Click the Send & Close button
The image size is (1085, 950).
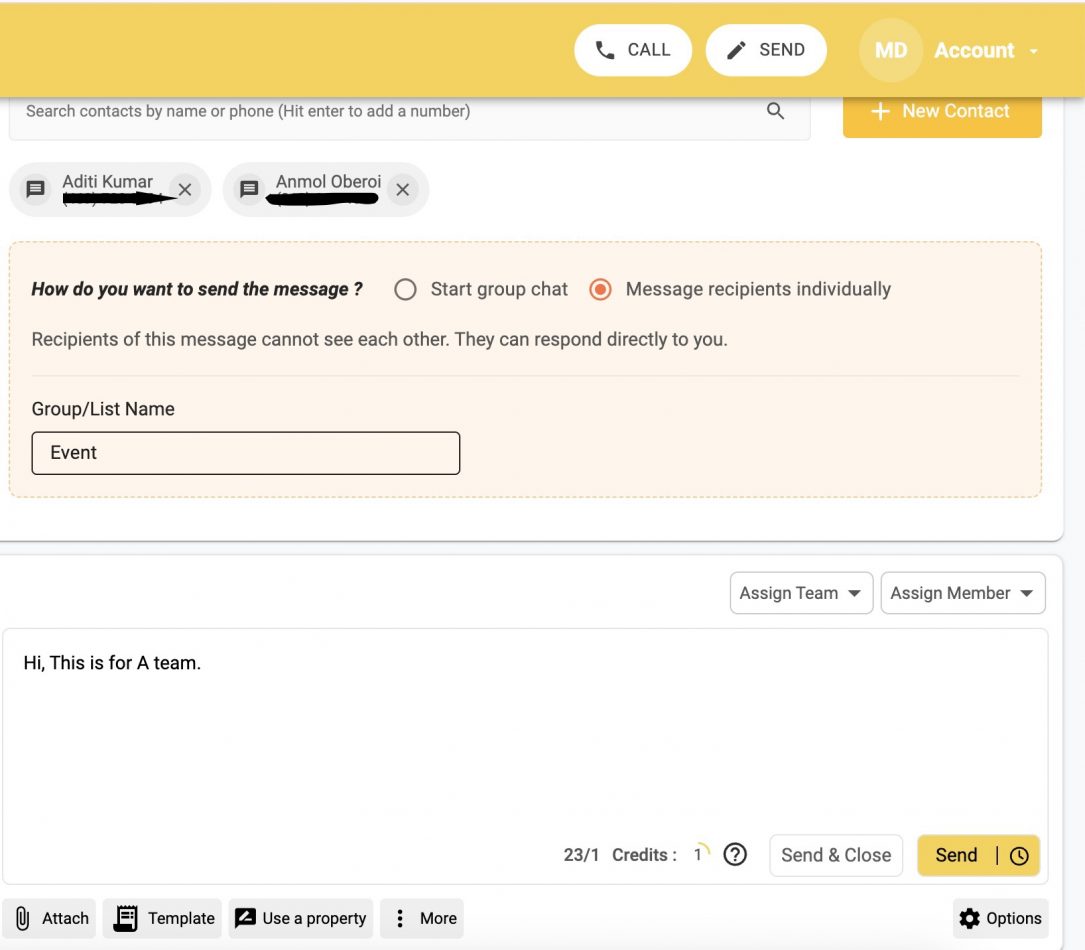[x=835, y=855]
